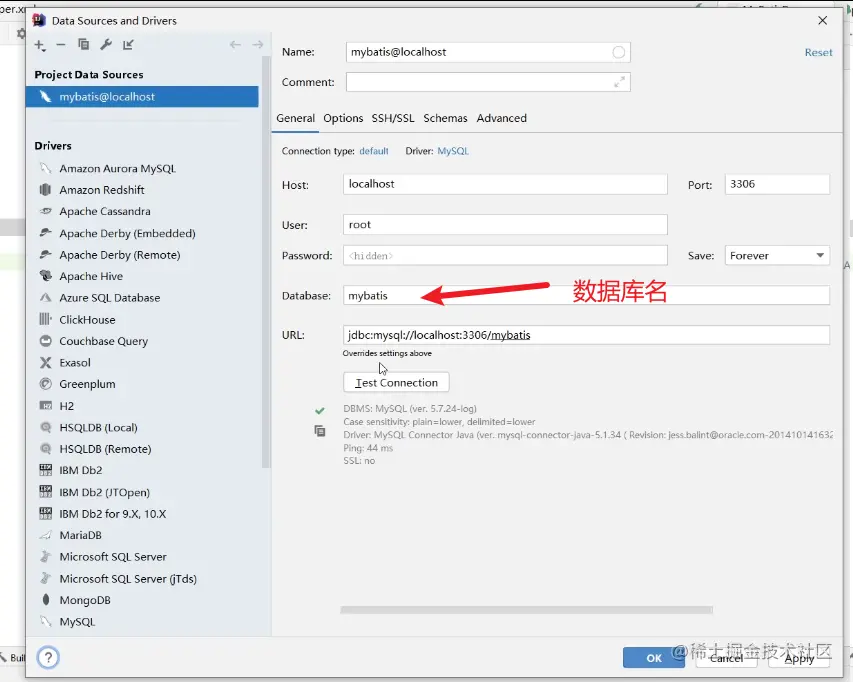Click Test Connection button

(x=396, y=382)
